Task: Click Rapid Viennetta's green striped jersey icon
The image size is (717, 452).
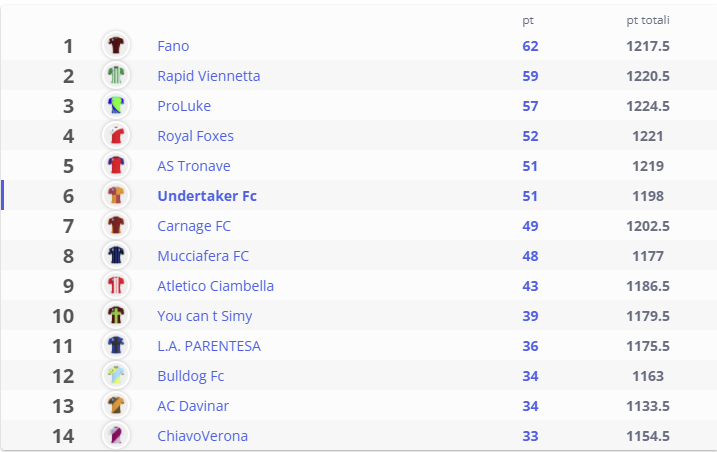Action: (116, 75)
